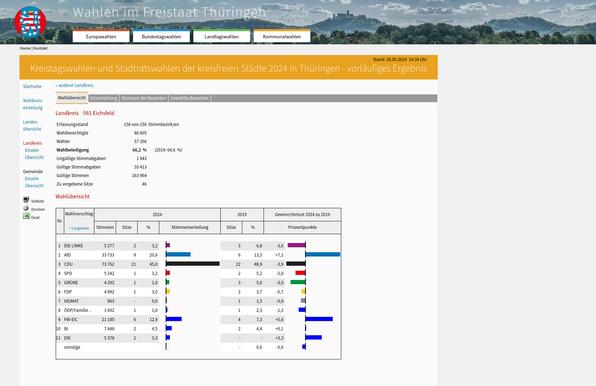
Task: Switch to the Gewählte Bewerber tab
Action: (190, 98)
